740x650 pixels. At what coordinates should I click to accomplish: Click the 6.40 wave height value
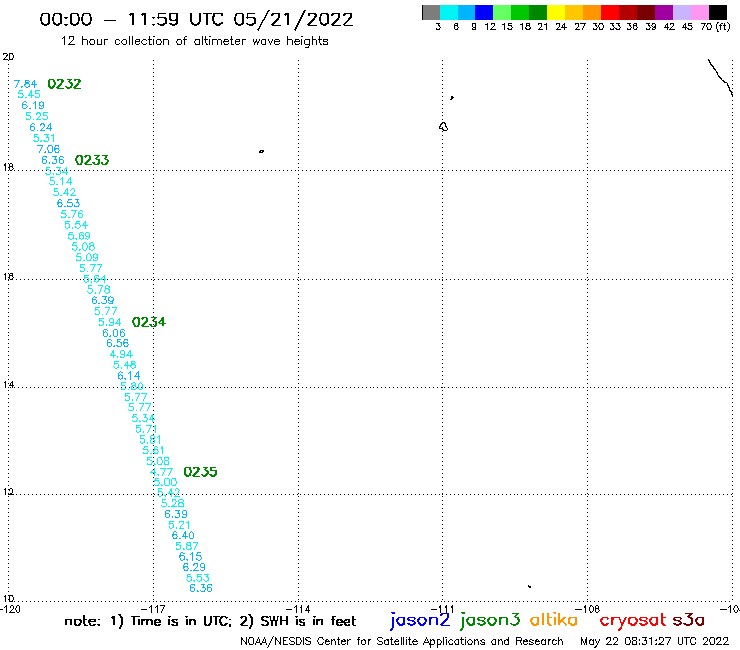click(183, 535)
